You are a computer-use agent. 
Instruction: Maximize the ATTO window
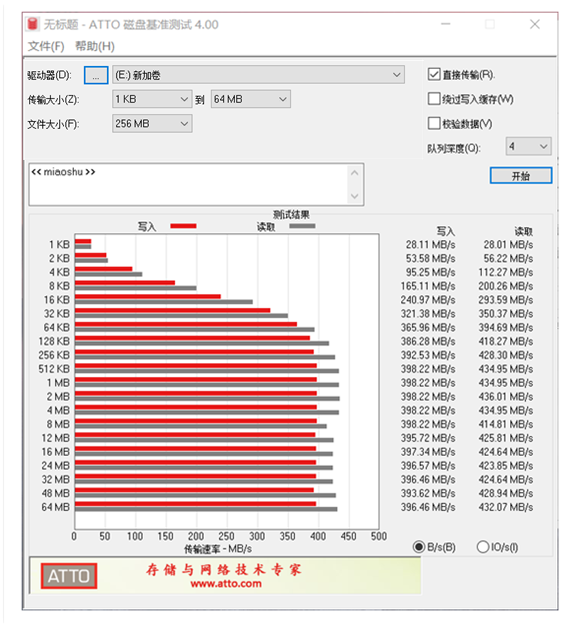pyautogui.click(x=490, y=24)
